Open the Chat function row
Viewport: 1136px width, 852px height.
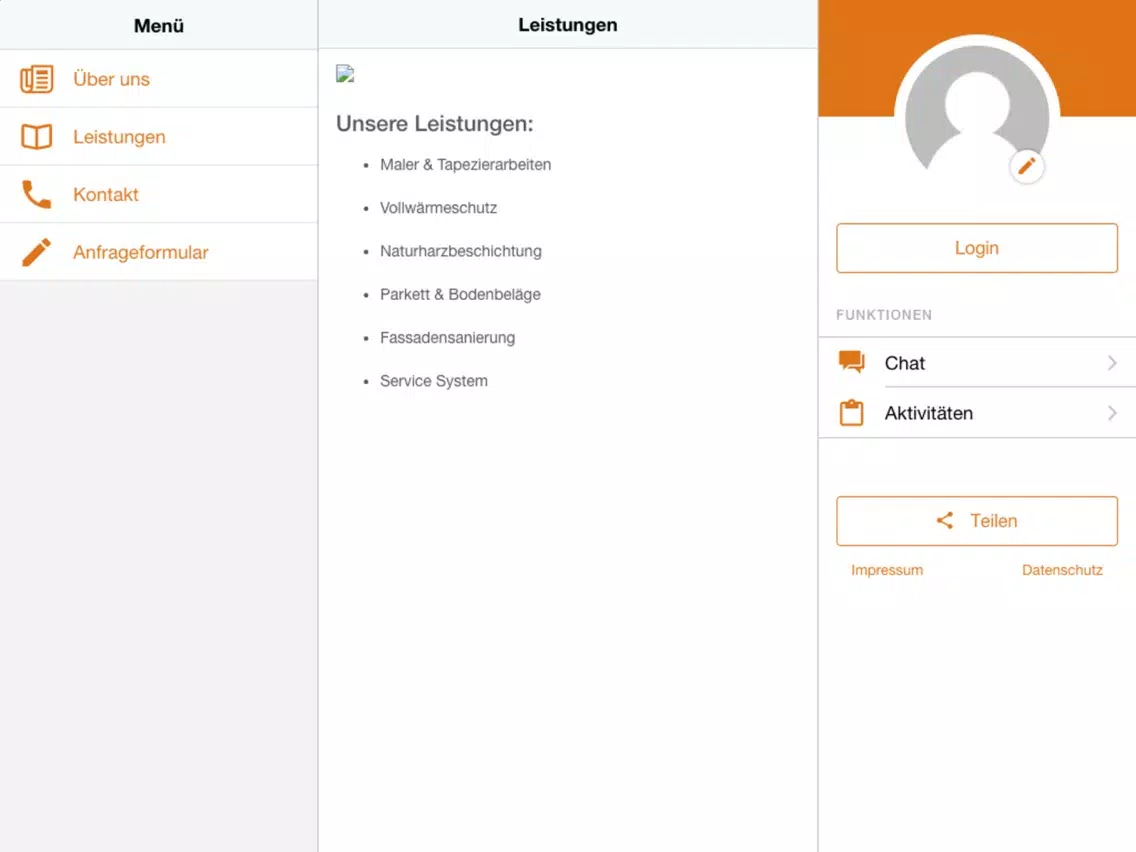click(977, 362)
